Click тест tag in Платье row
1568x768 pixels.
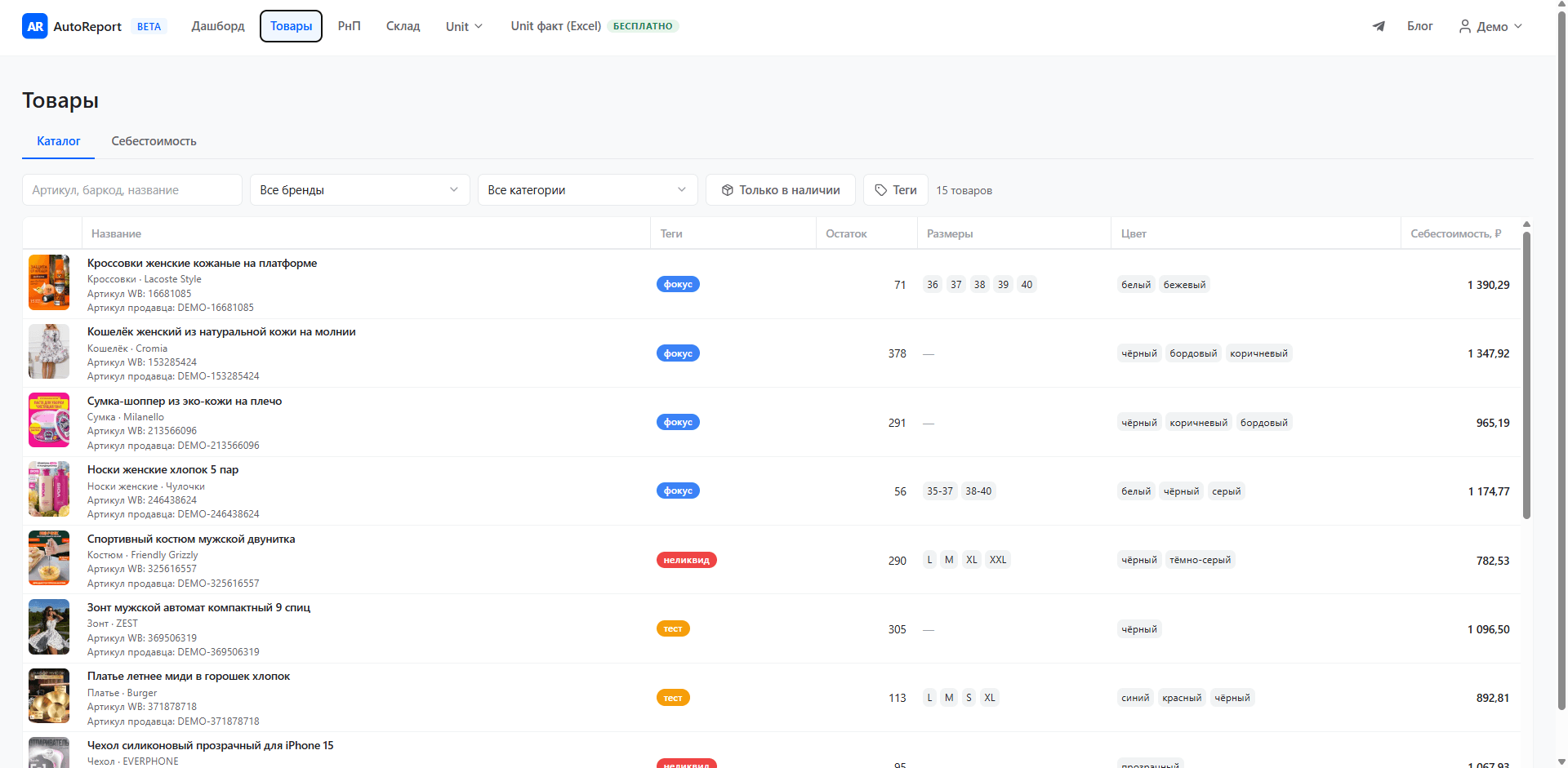click(x=673, y=698)
